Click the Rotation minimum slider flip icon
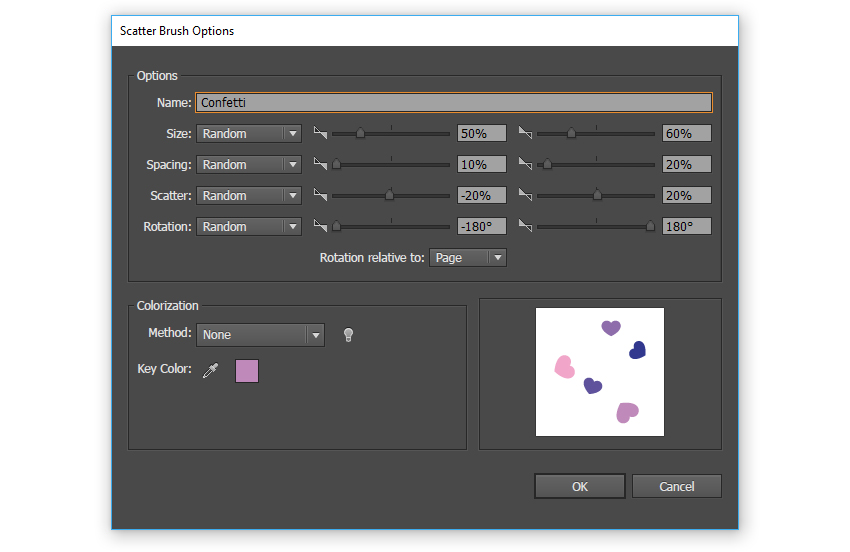The width and height of the screenshot is (850, 552). [320, 226]
